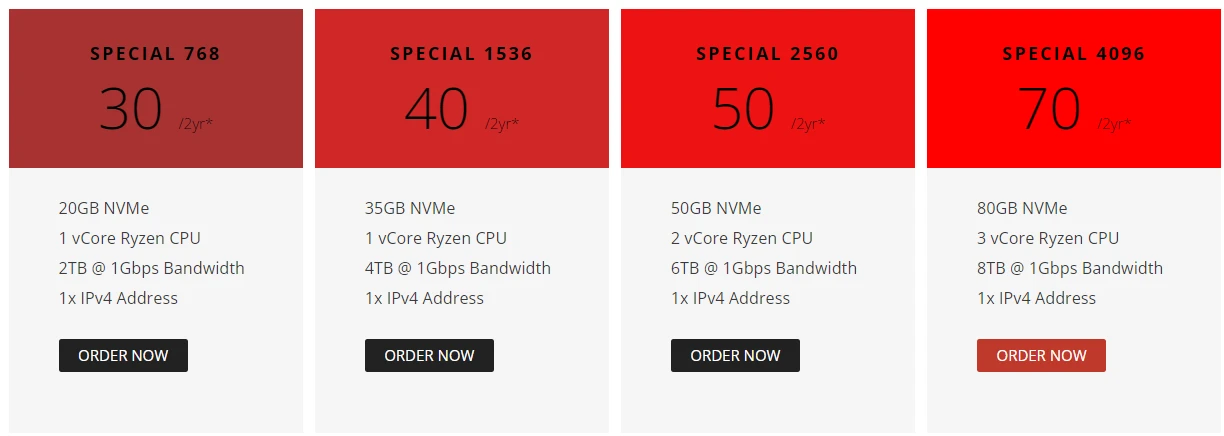Click the 20GB NVMe feature line
1224x436 pixels.
coord(104,208)
